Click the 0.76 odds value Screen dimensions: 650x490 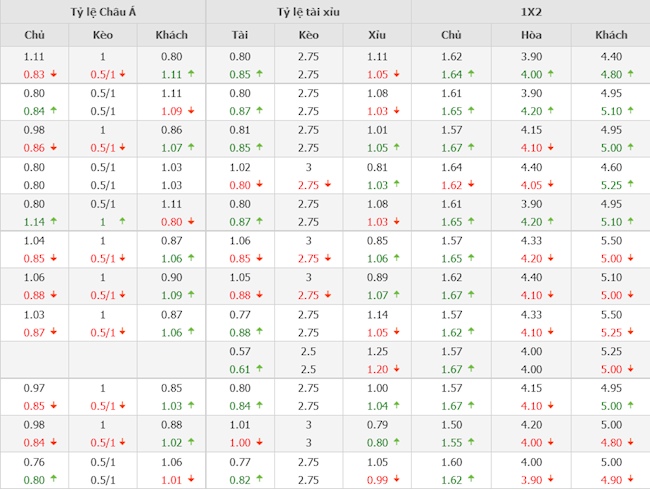pyautogui.click(x=34, y=463)
